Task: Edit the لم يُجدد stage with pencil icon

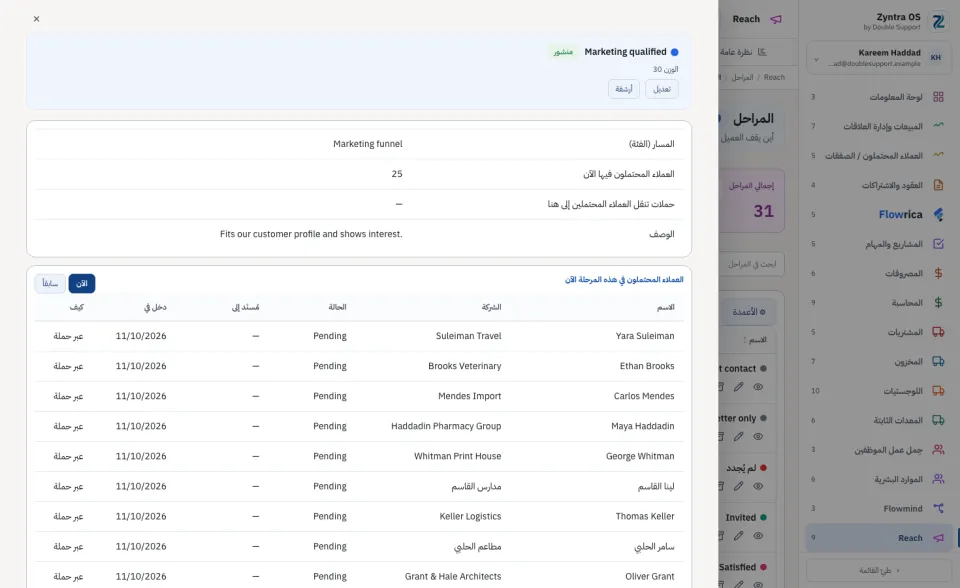Action: (x=738, y=486)
